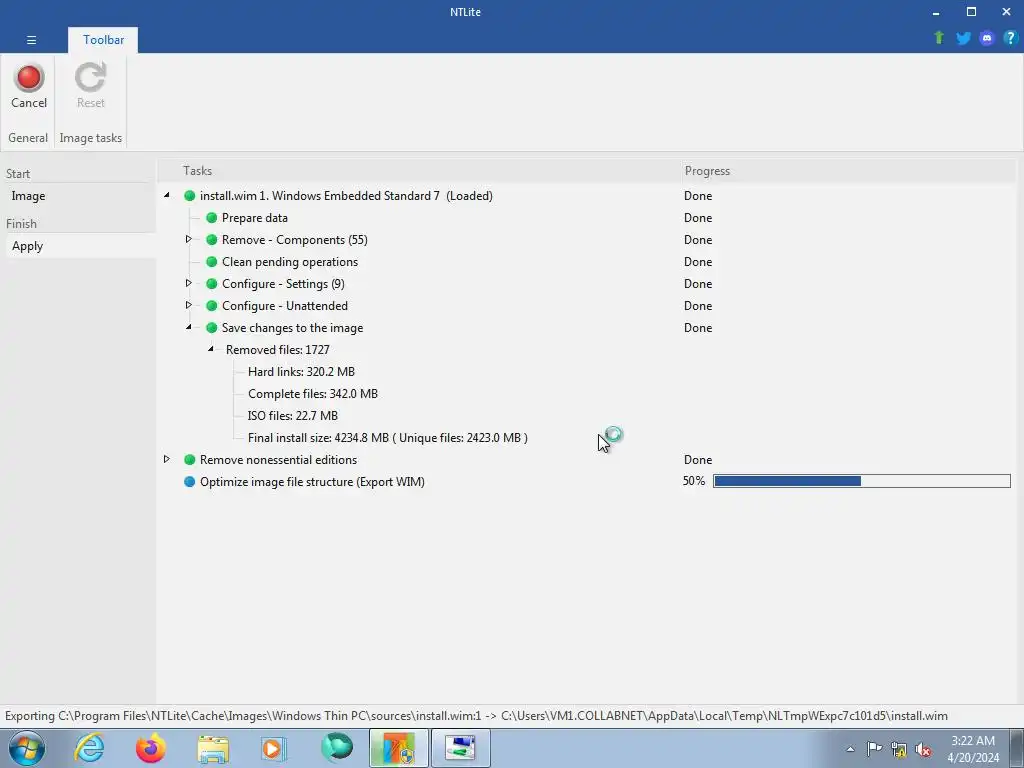1024x768 pixels.
Task: Click the taskbar clock 3:22 AM
Action: point(973,741)
